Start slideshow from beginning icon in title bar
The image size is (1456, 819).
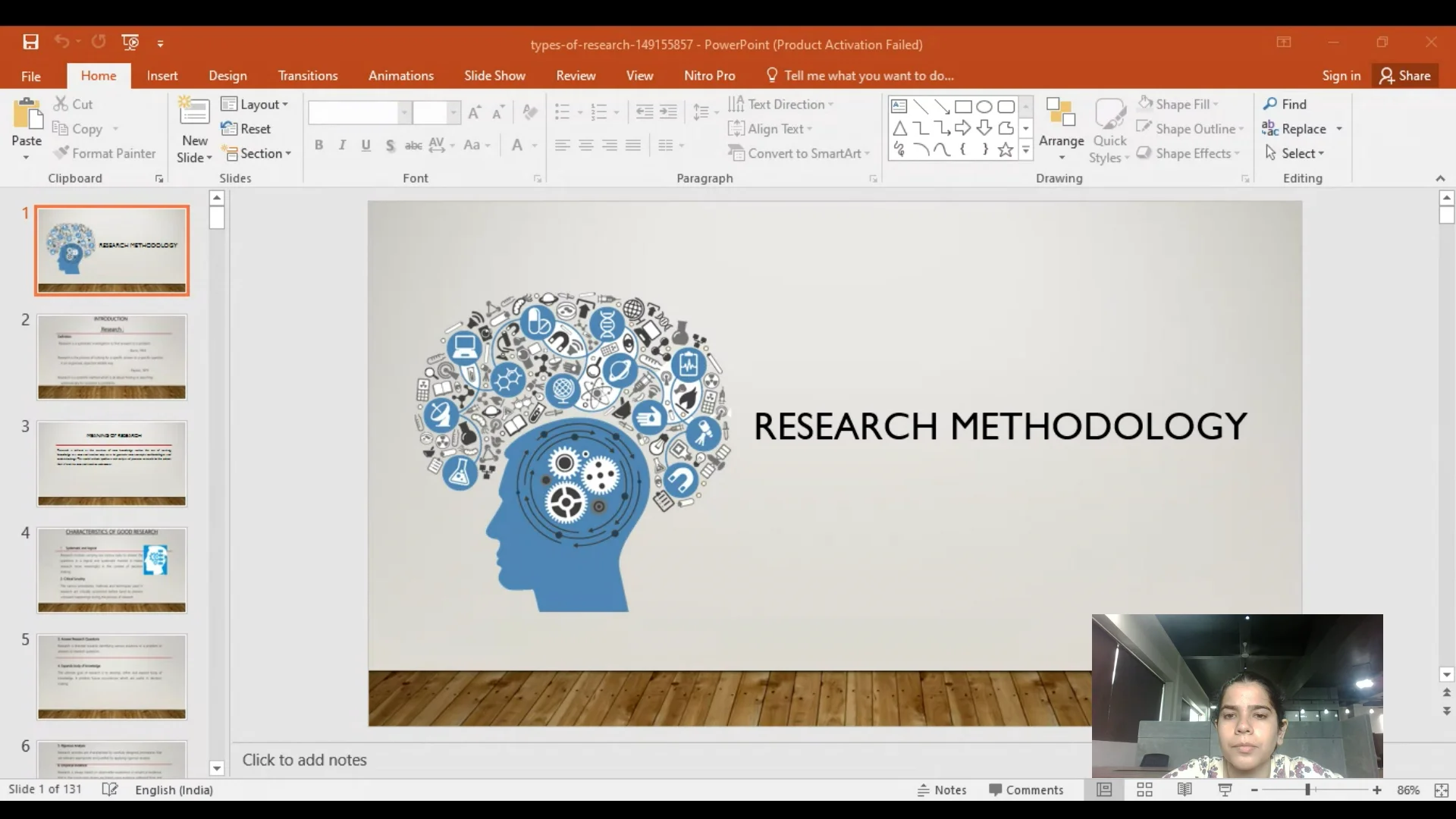click(x=130, y=42)
